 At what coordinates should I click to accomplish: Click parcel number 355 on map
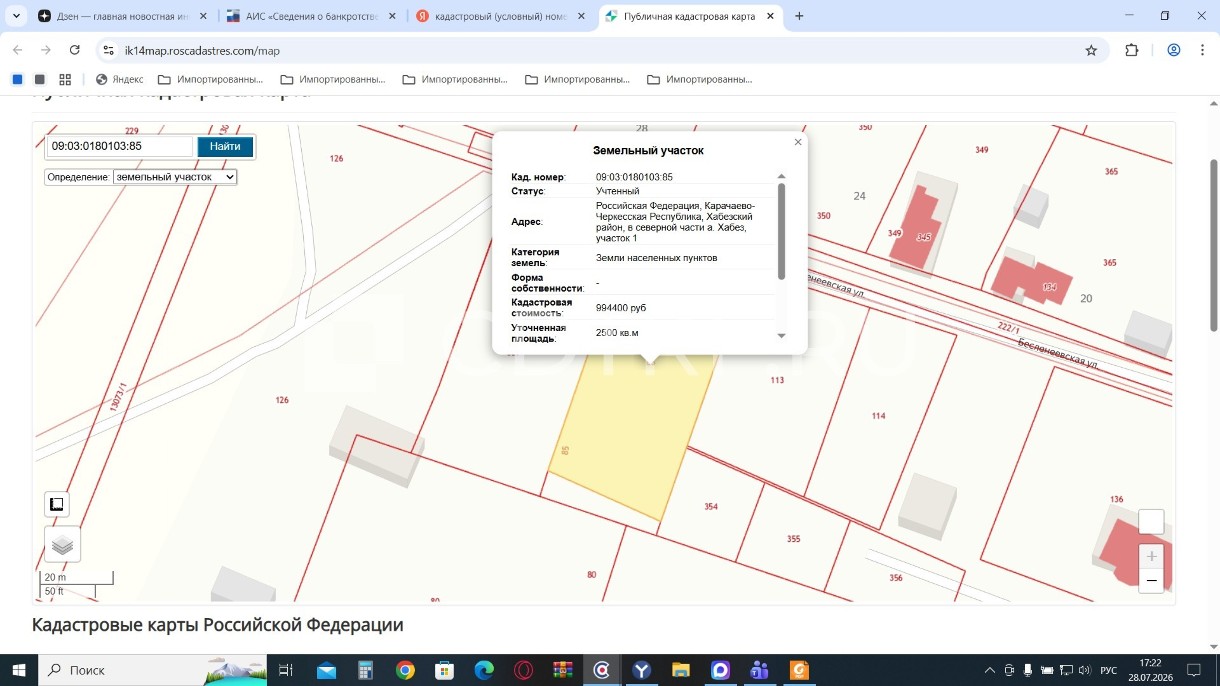point(793,539)
